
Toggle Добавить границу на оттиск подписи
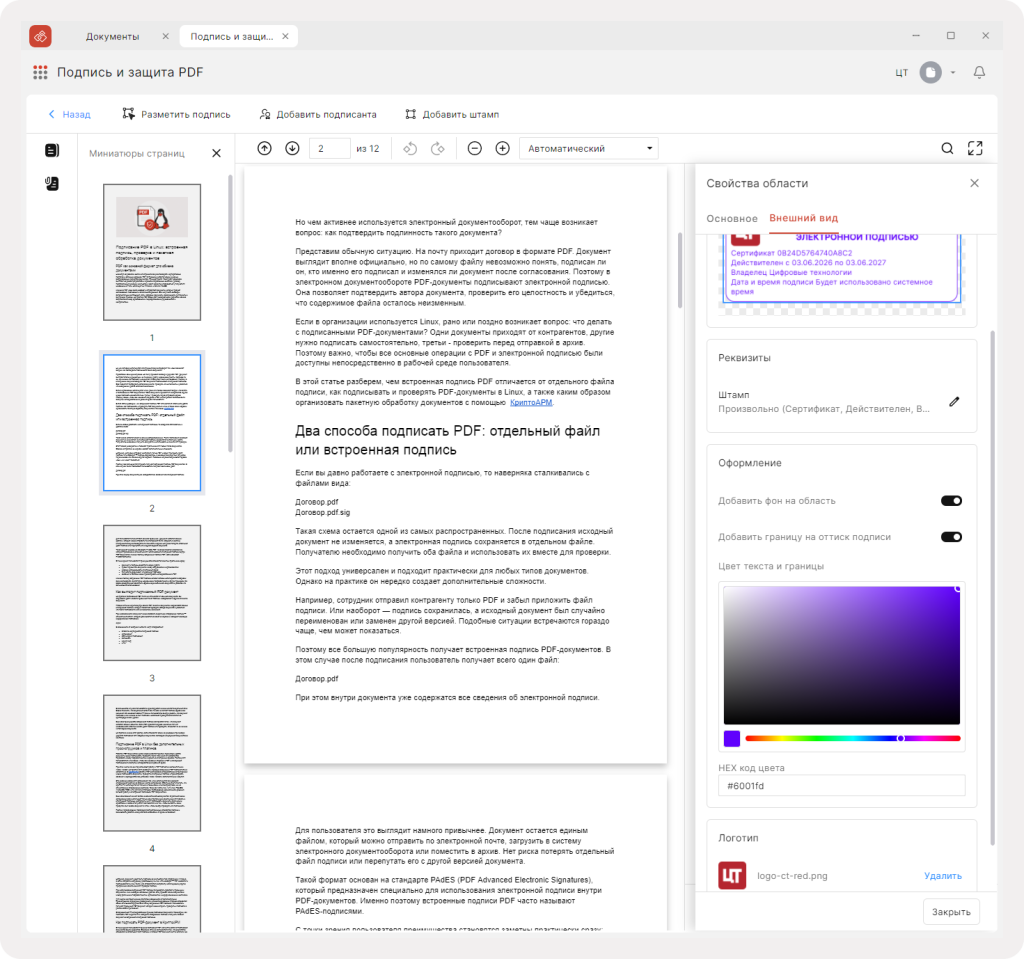coord(952,537)
